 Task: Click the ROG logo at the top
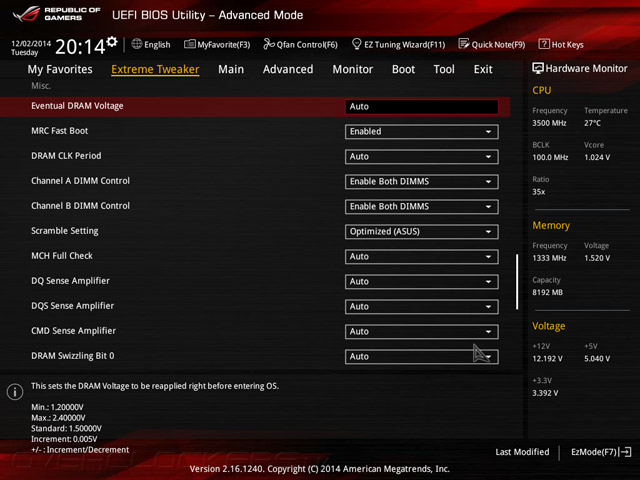pos(27,14)
